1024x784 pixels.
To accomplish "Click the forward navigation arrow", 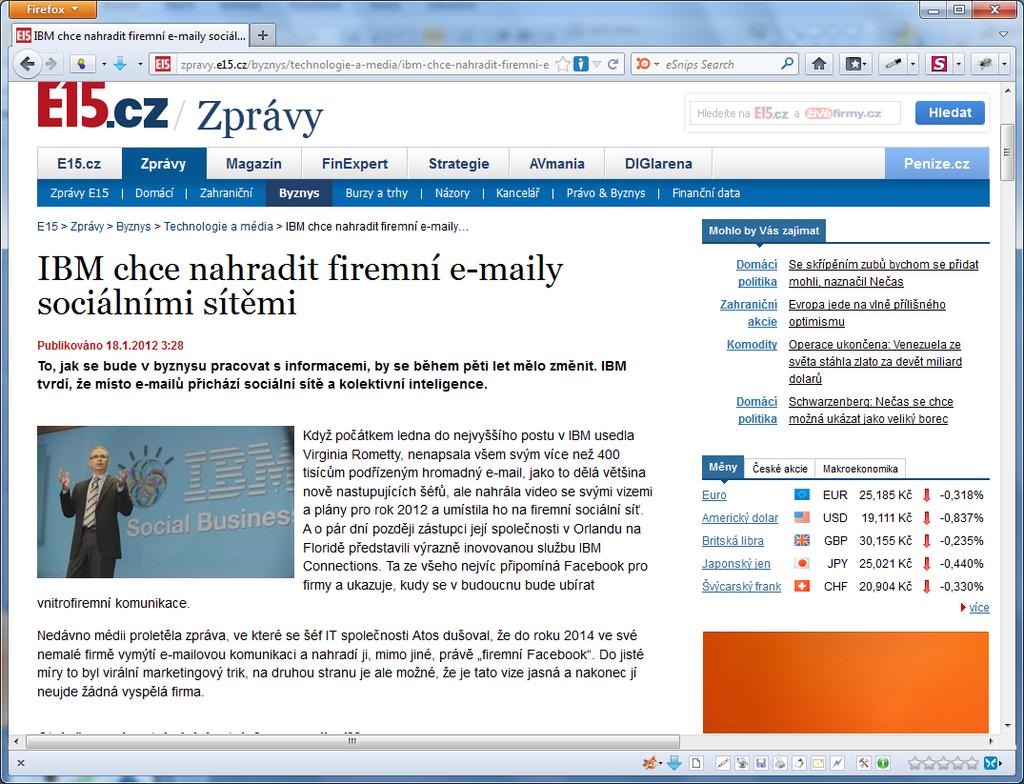I will [x=51, y=64].
